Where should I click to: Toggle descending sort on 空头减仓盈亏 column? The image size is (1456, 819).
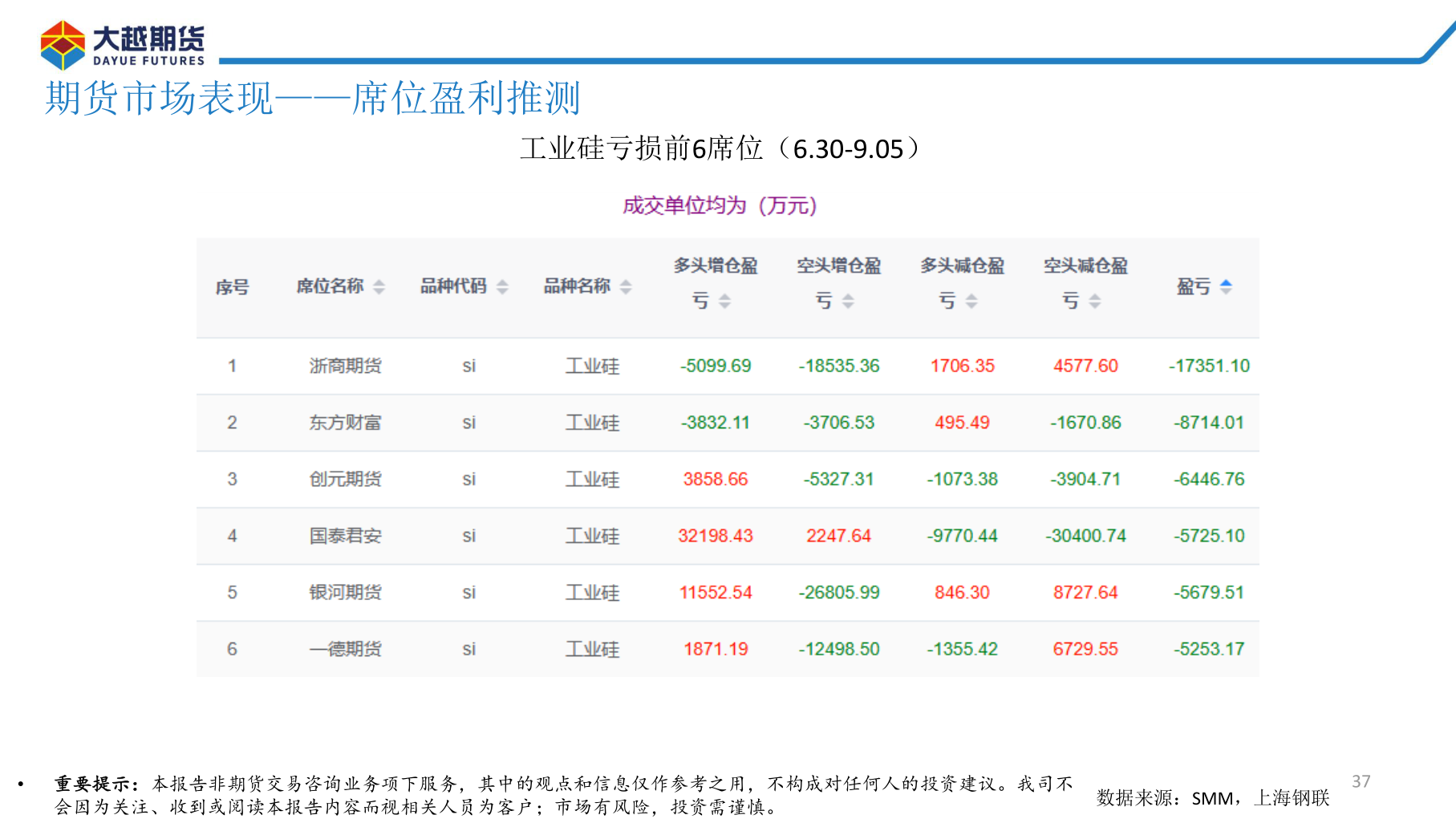coord(1095,303)
